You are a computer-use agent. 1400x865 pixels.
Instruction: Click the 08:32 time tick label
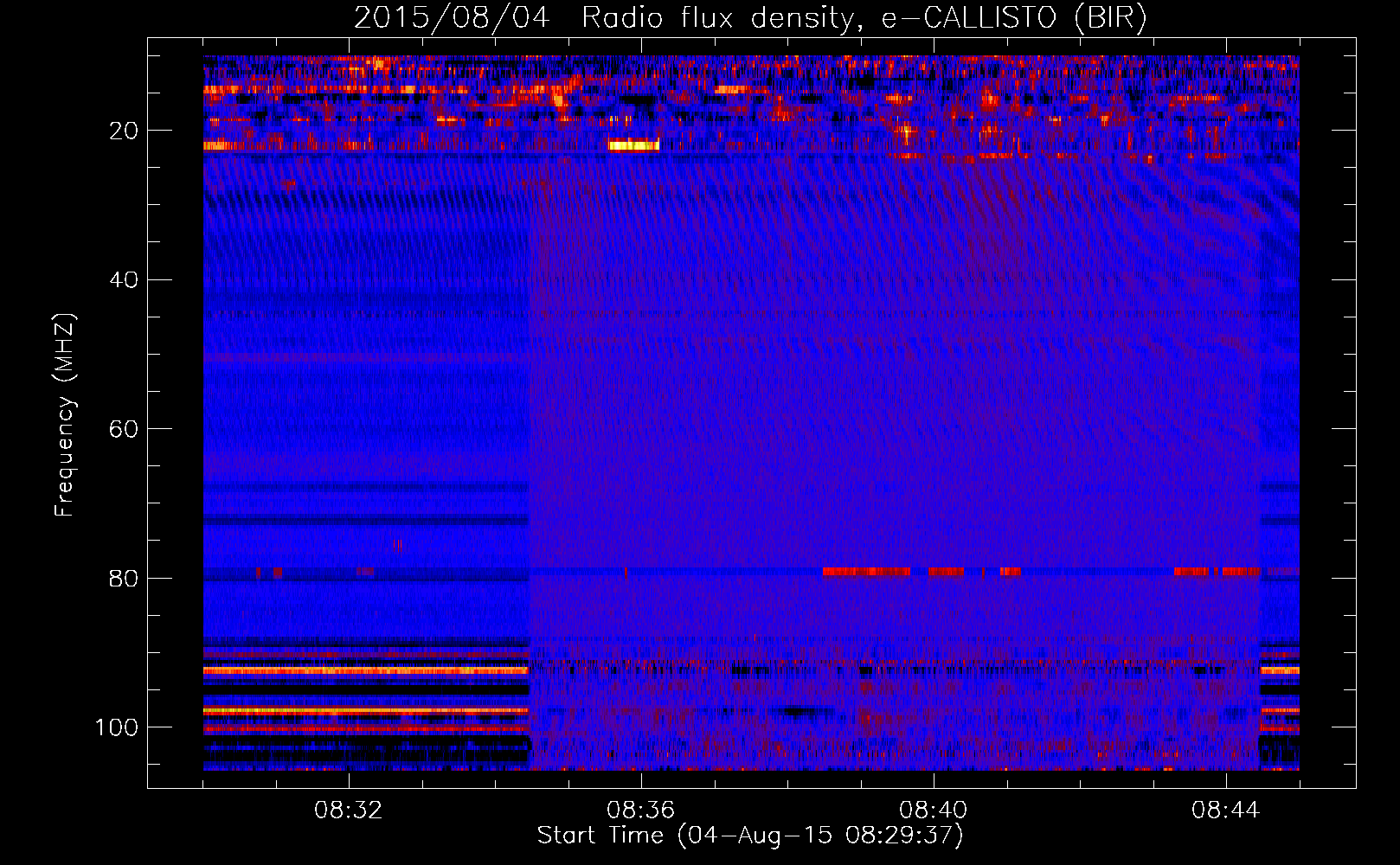click(x=349, y=811)
